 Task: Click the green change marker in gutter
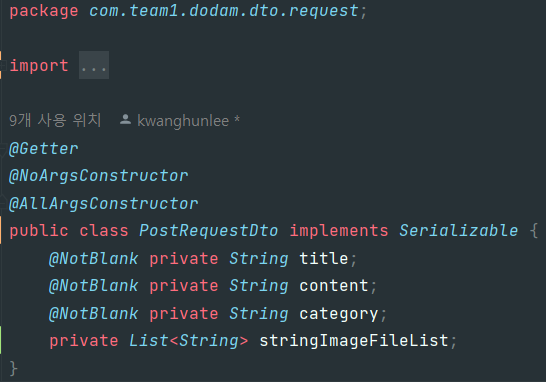click(x=1, y=340)
